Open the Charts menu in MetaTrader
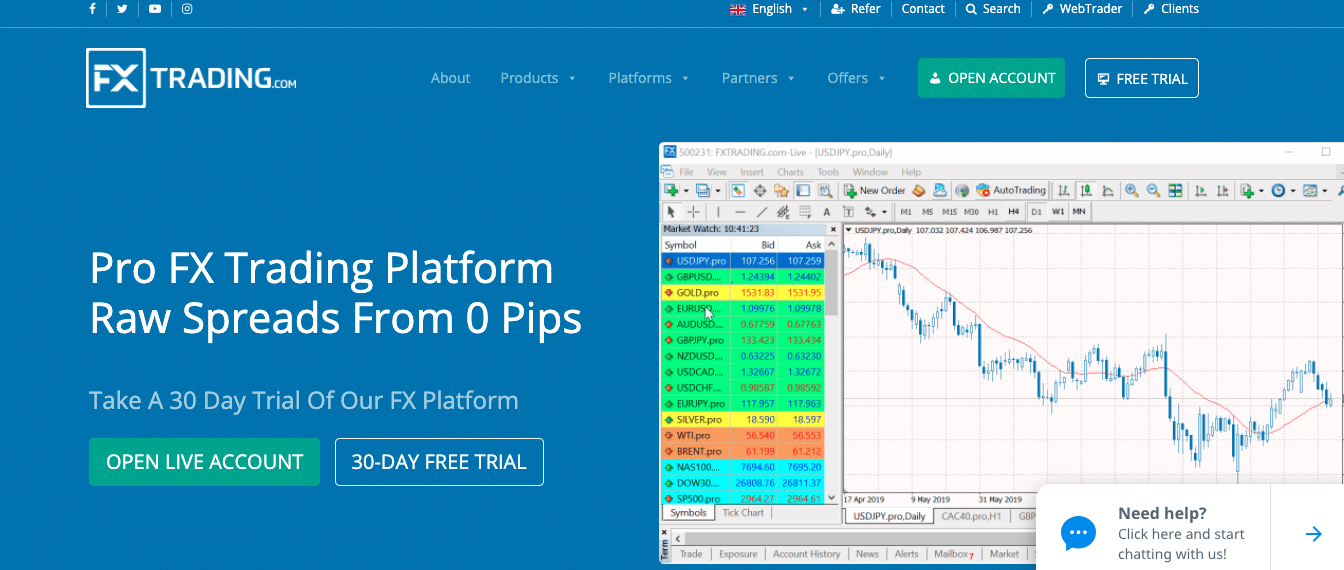Image resolution: width=1344 pixels, height=570 pixels. [790, 172]
